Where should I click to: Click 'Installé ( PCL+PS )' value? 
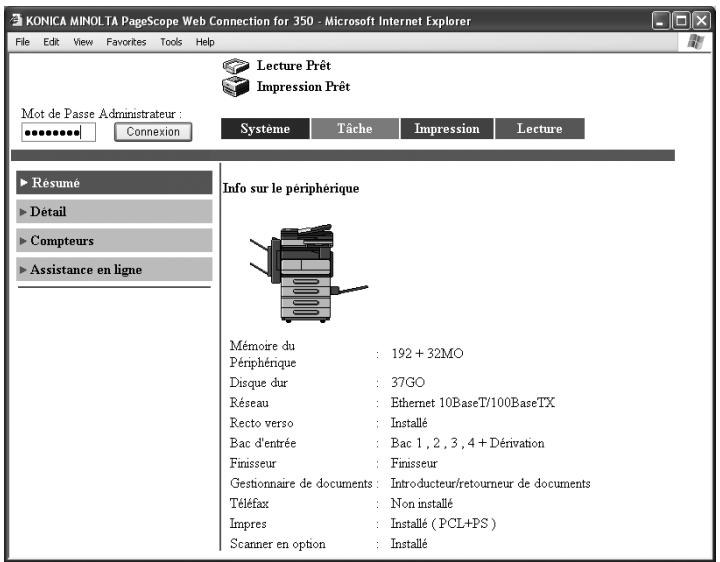coord(443,524)
